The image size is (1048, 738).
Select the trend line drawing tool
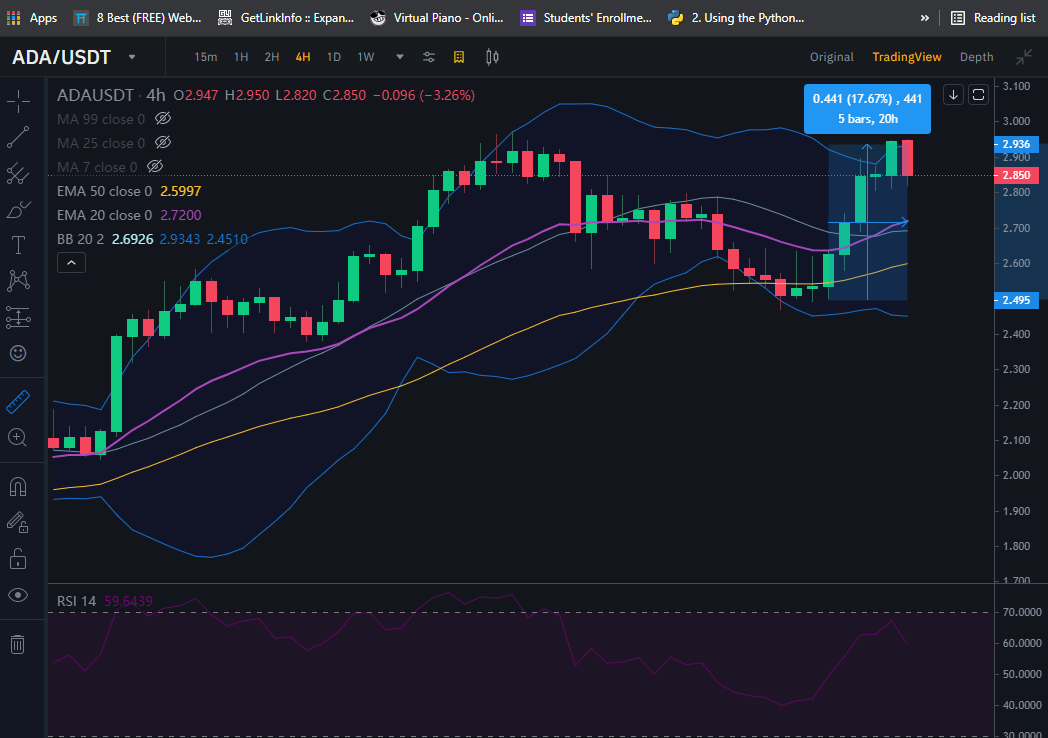18,137
